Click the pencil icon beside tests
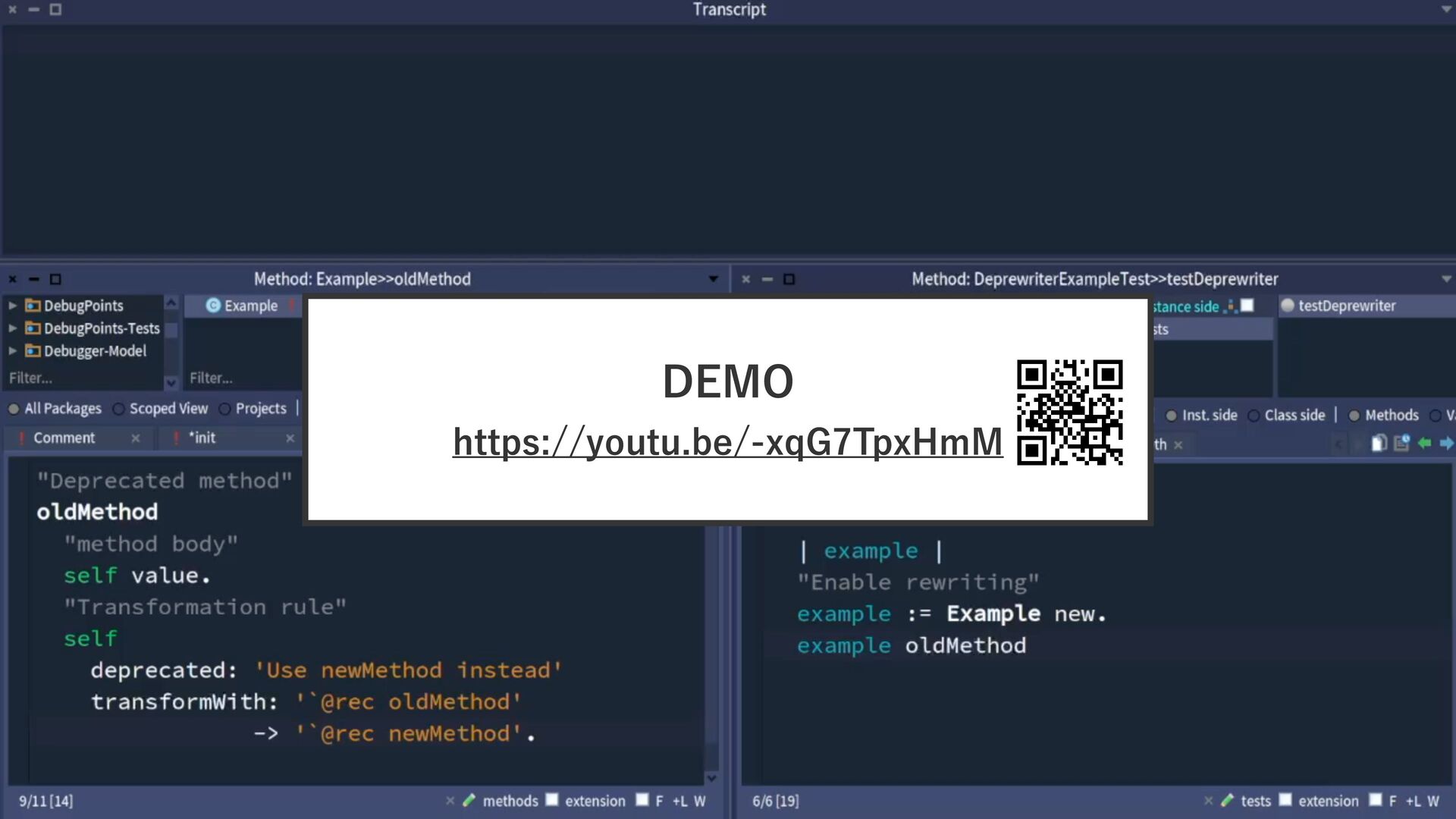Viewport: 1456px width, 819px height. point(1228,801)
